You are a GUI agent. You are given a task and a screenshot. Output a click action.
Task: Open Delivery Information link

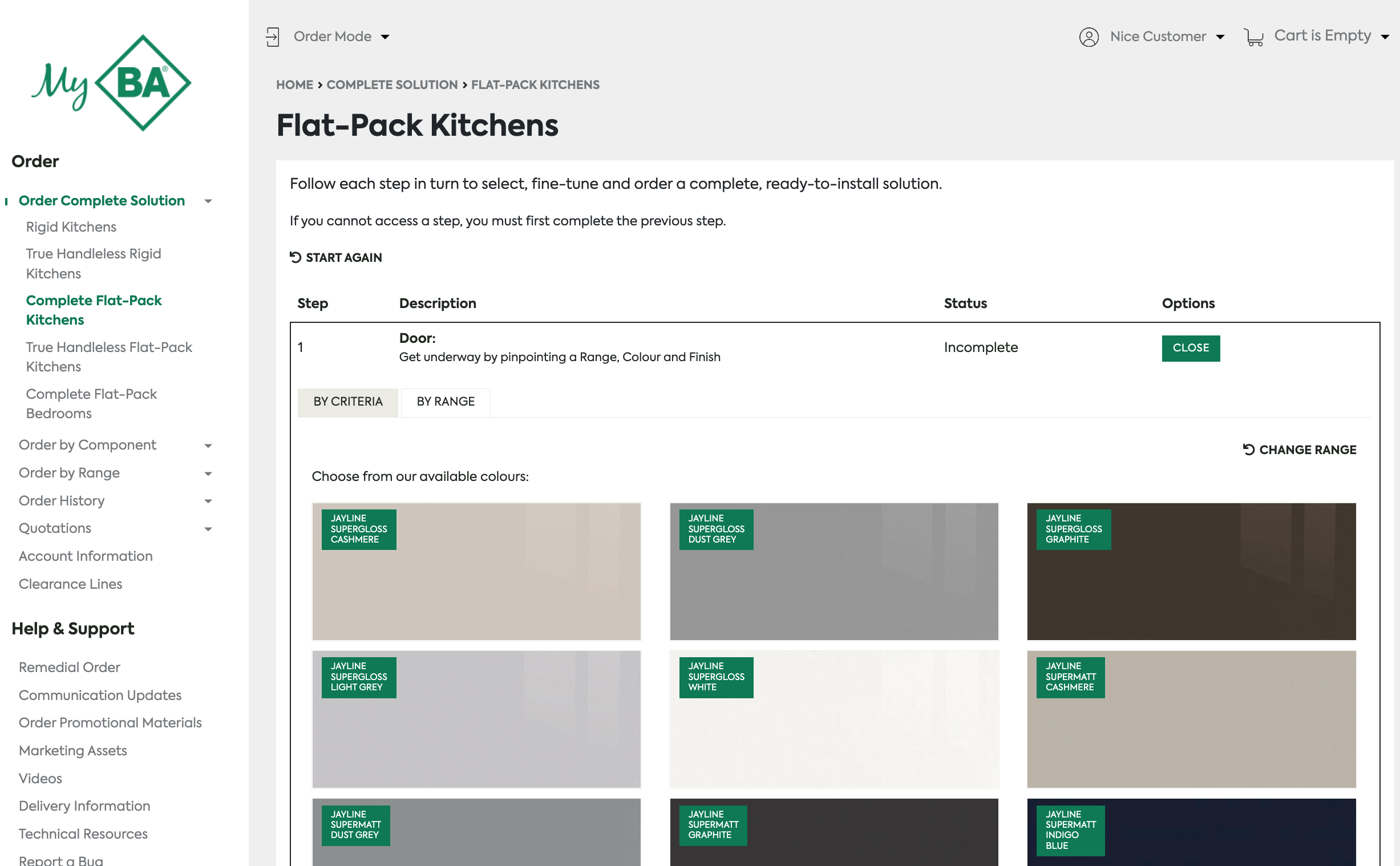[85, 806]
